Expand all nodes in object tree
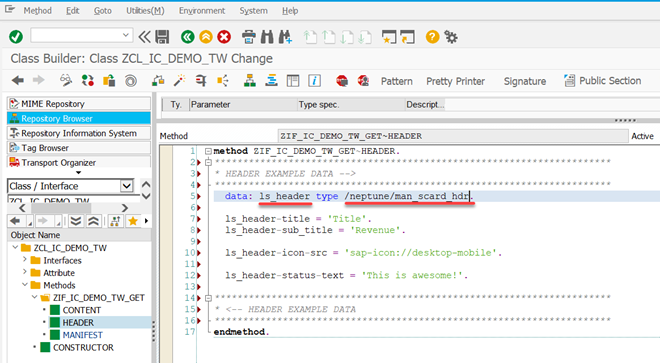 click(76, 221)
